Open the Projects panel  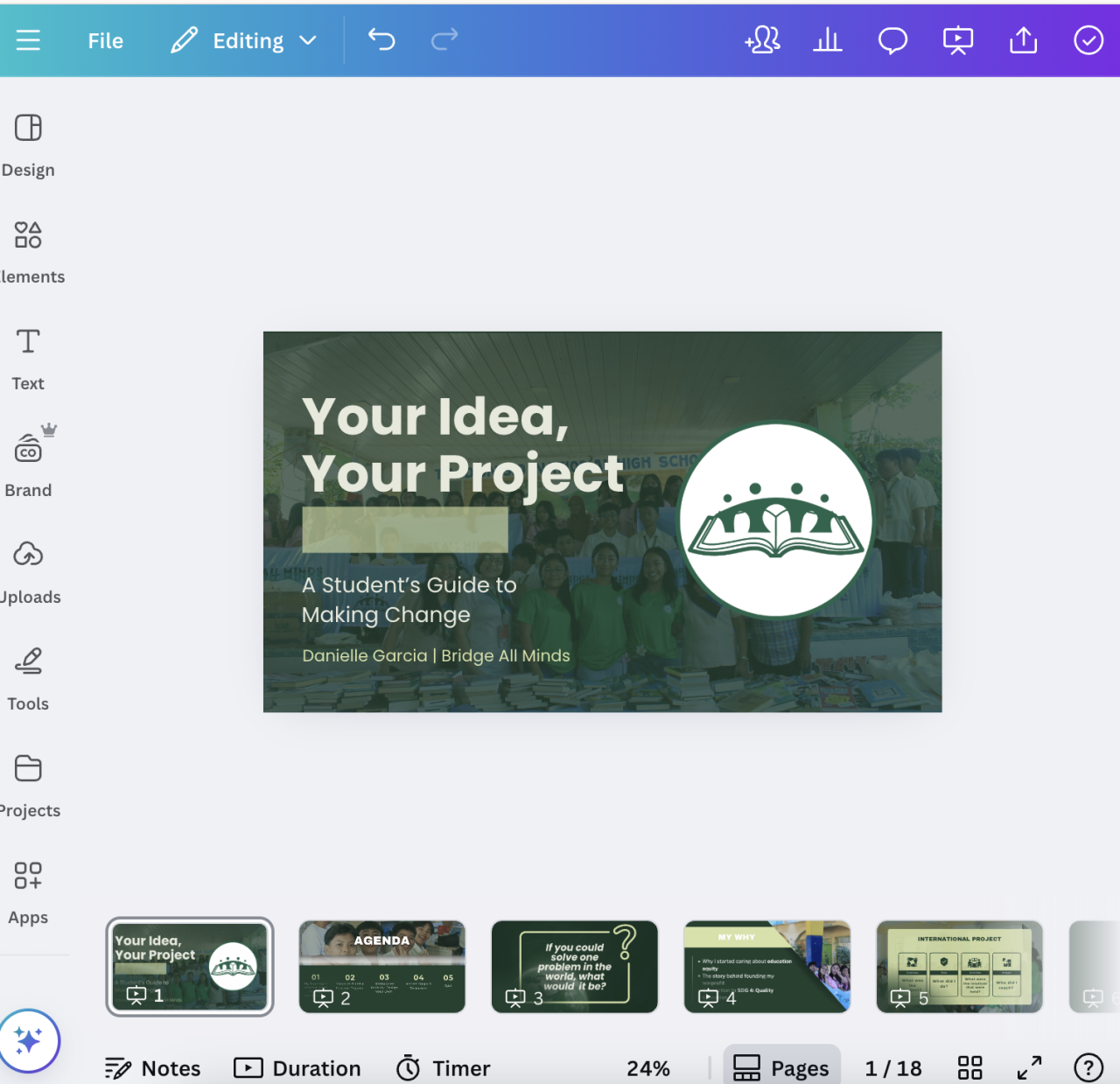click(x=30, y=787)
